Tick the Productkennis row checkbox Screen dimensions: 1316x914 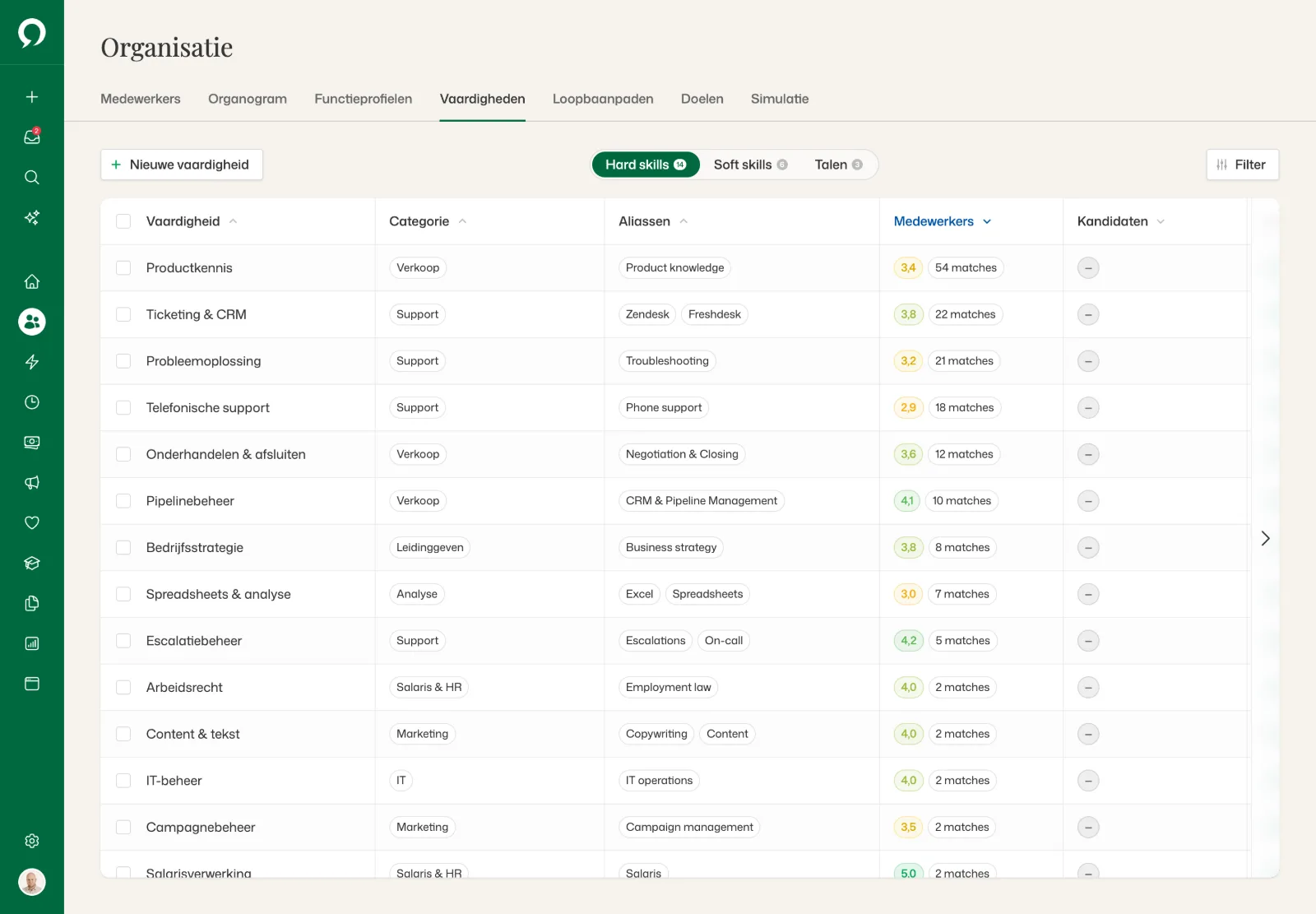point(123,268)
